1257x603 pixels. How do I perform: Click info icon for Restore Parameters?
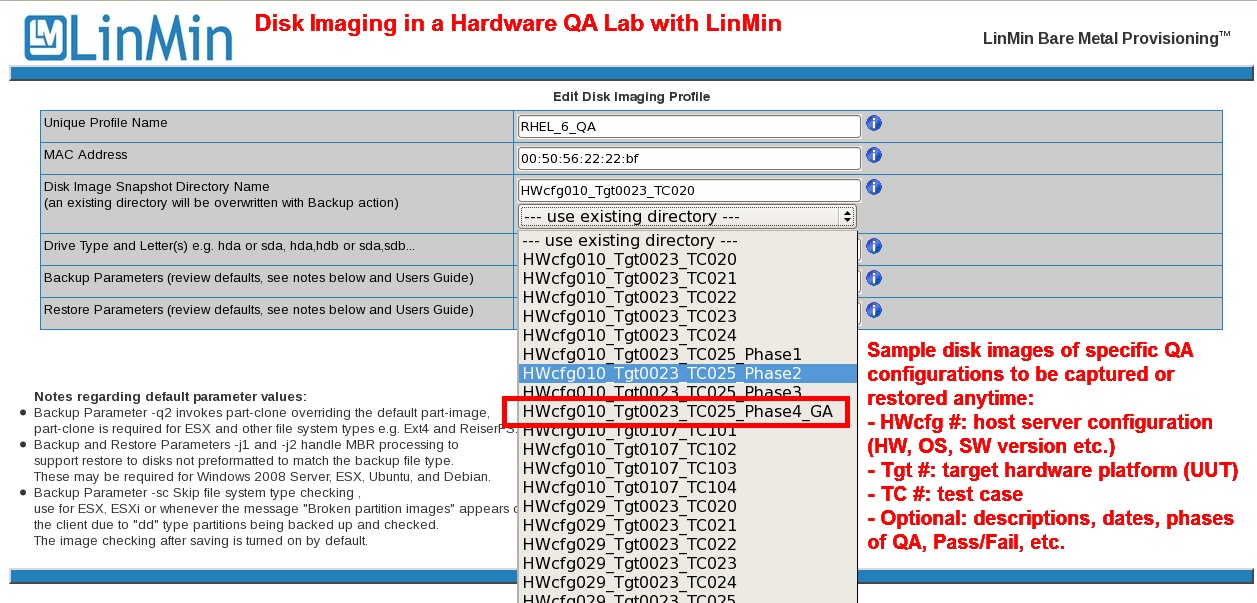click(x=873, y=310)
